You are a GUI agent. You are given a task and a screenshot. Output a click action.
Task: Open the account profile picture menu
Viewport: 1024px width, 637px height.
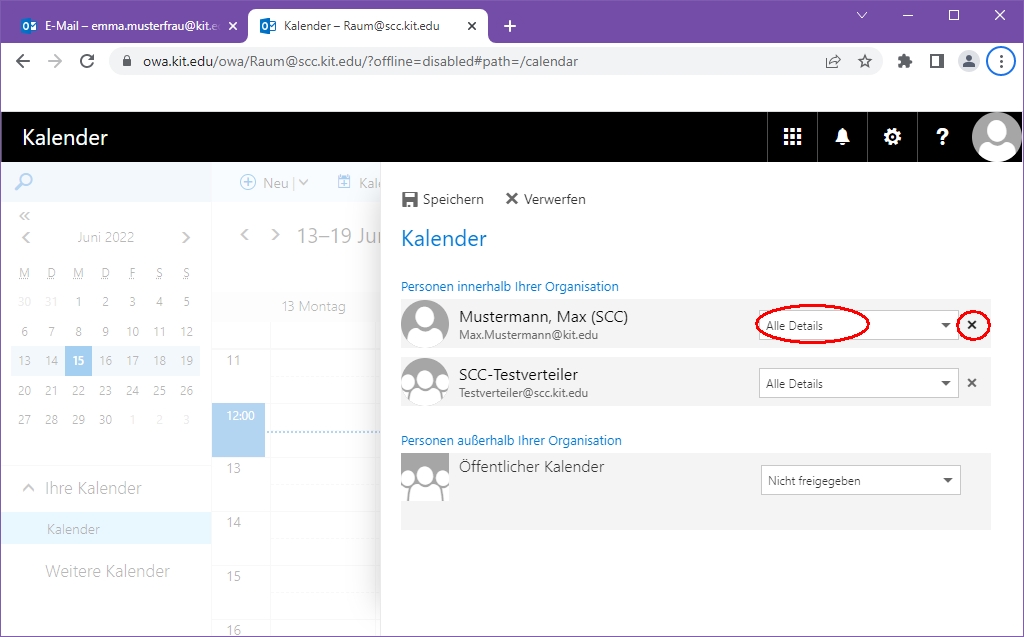996,137
